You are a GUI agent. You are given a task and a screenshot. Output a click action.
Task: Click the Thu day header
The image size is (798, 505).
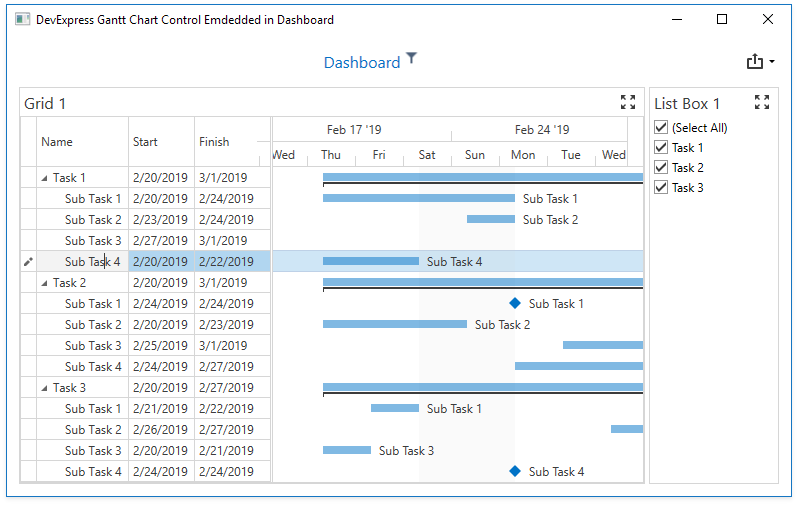(331, 155)
